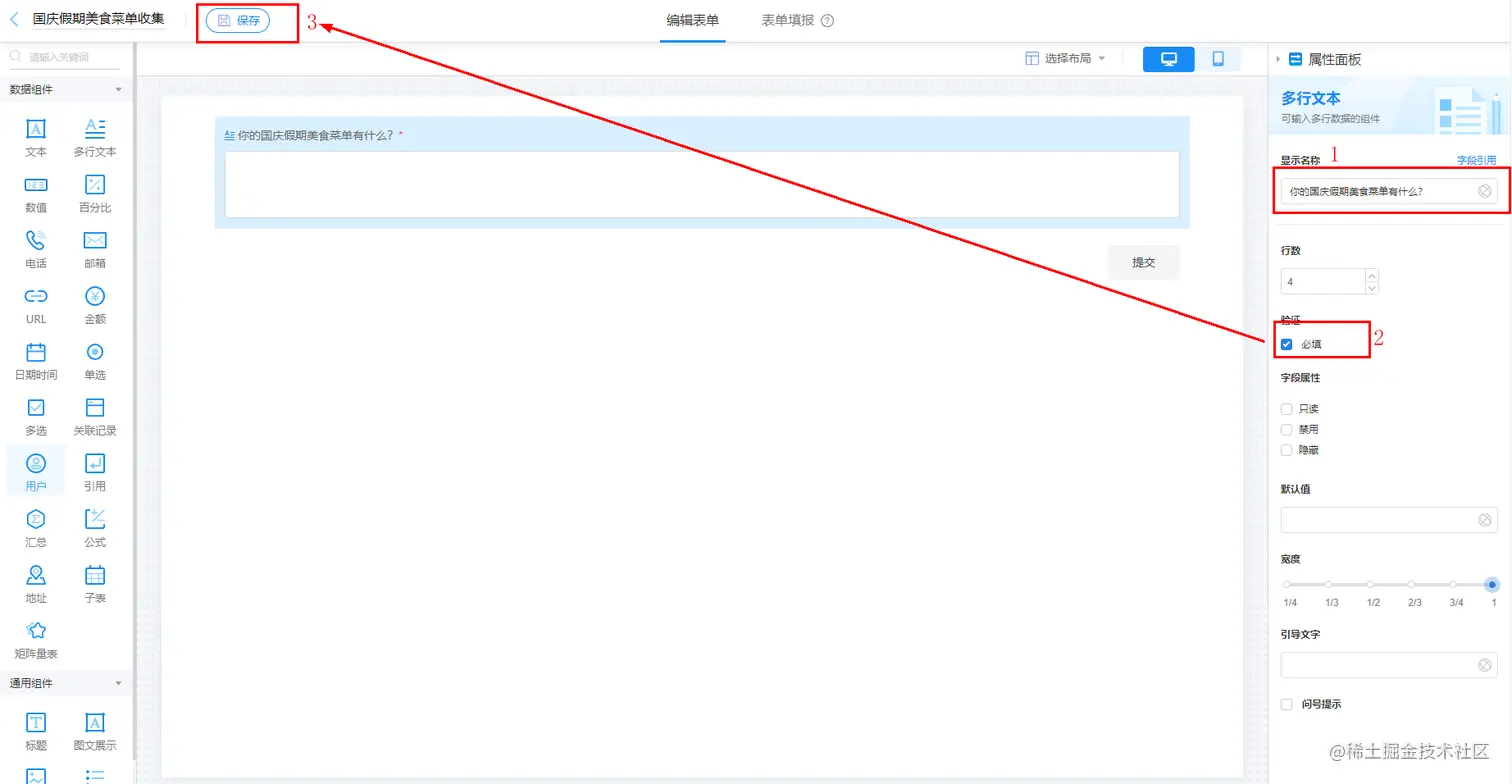Add a 公式 formula component

click(x=95, y=529)
